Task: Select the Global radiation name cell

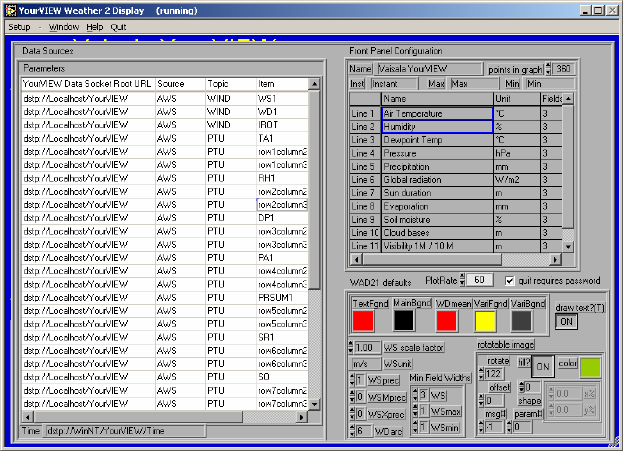Action: [x=437, y=180]
